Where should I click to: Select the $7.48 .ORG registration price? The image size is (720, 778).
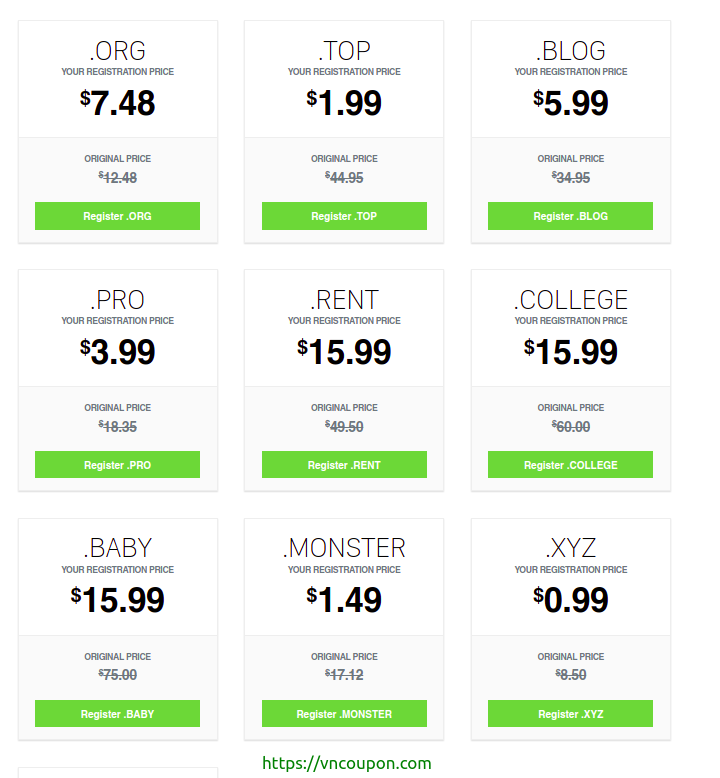(x=118, y=103)
